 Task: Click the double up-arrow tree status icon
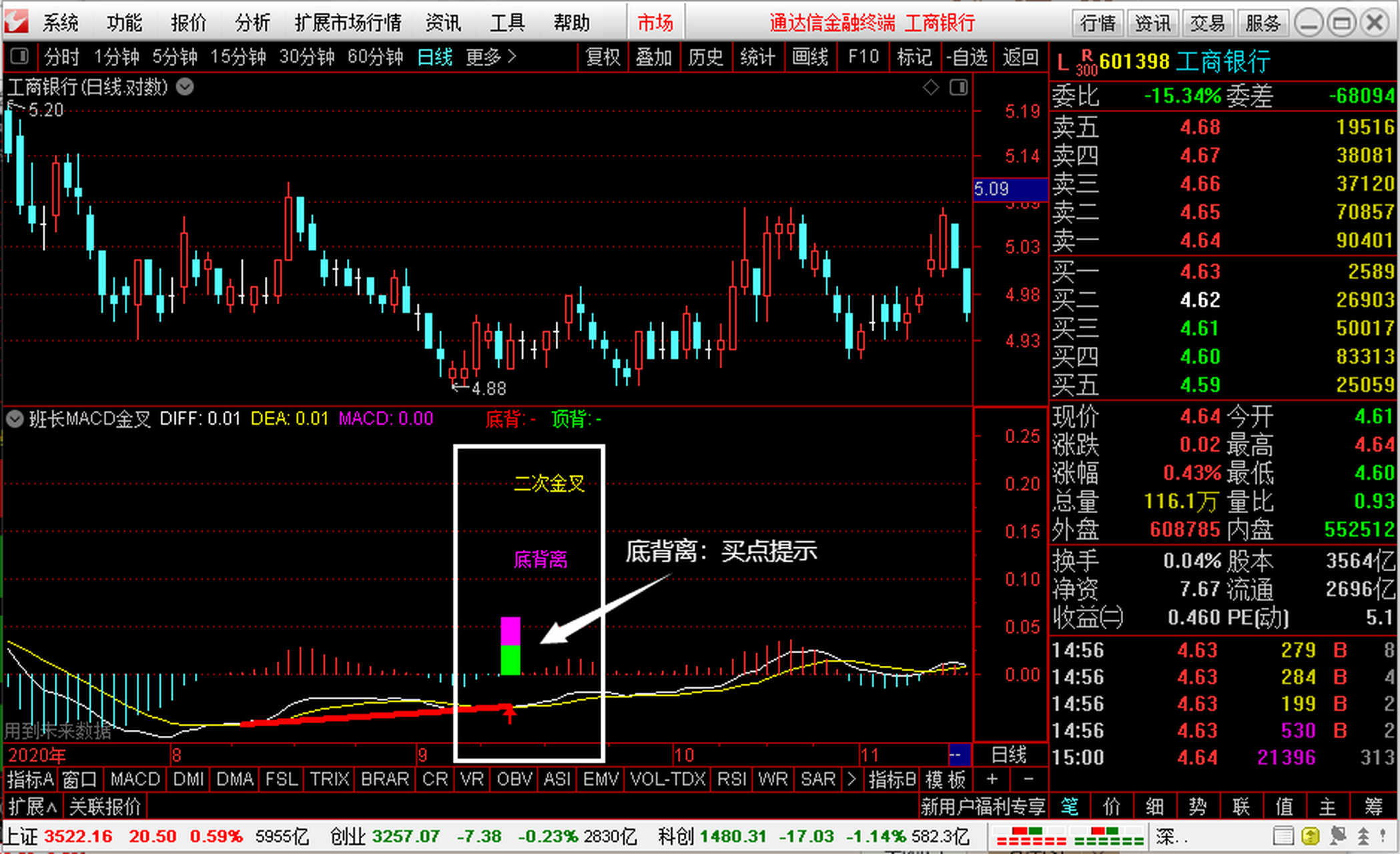coord(1364,836)
